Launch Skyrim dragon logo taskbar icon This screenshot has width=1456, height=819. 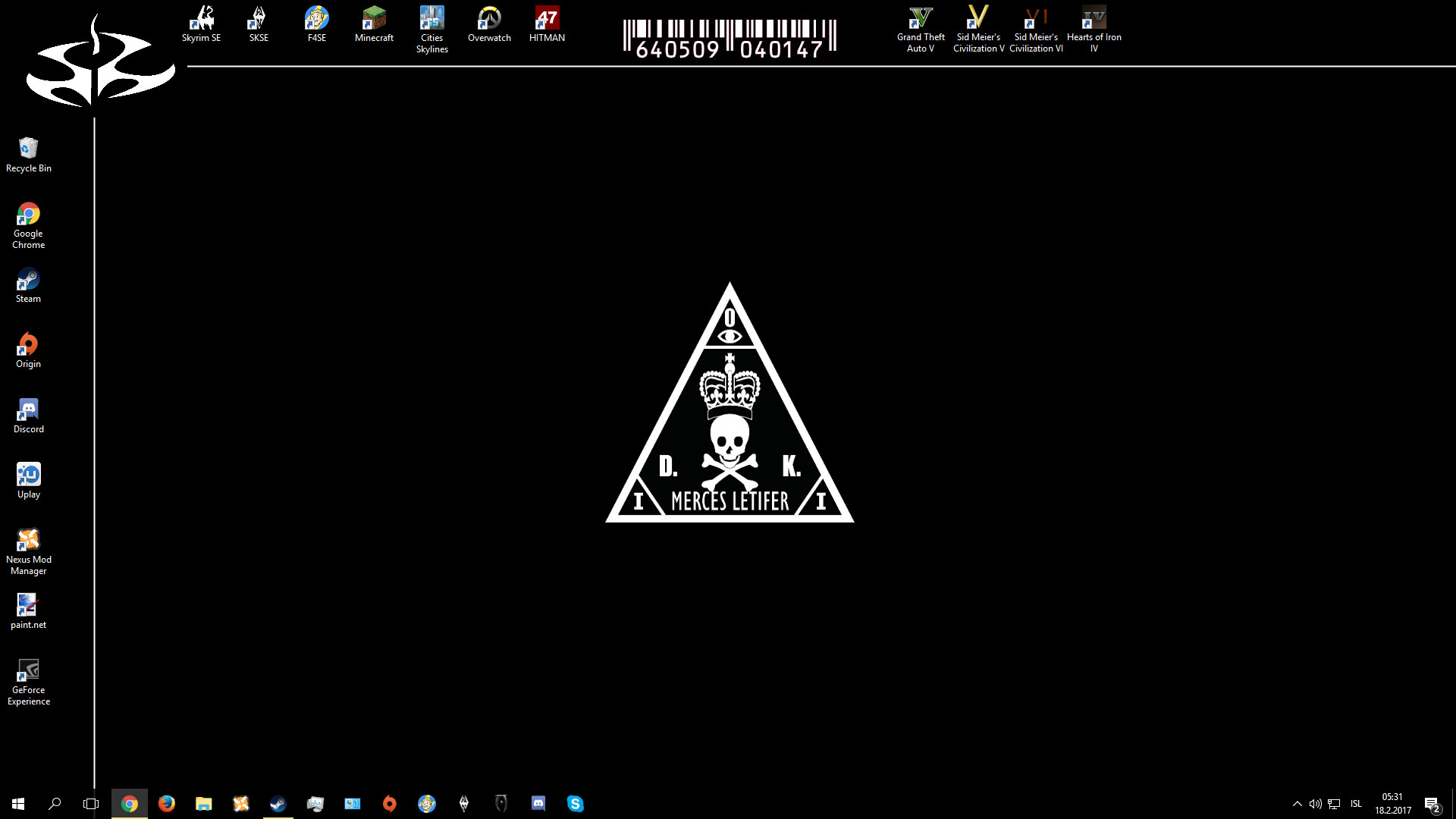pos(464,803)
